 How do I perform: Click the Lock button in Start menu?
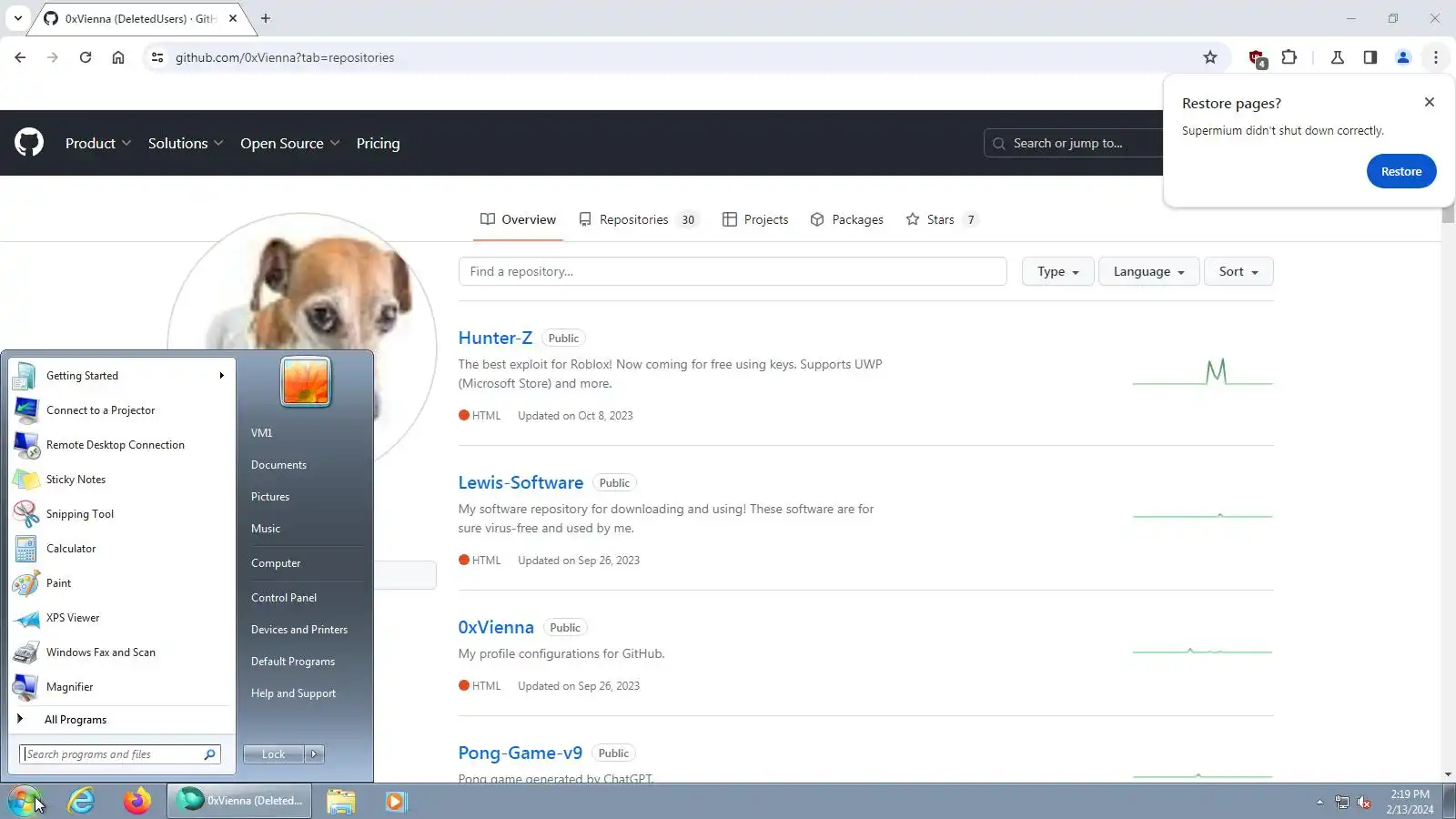[274, 754]
